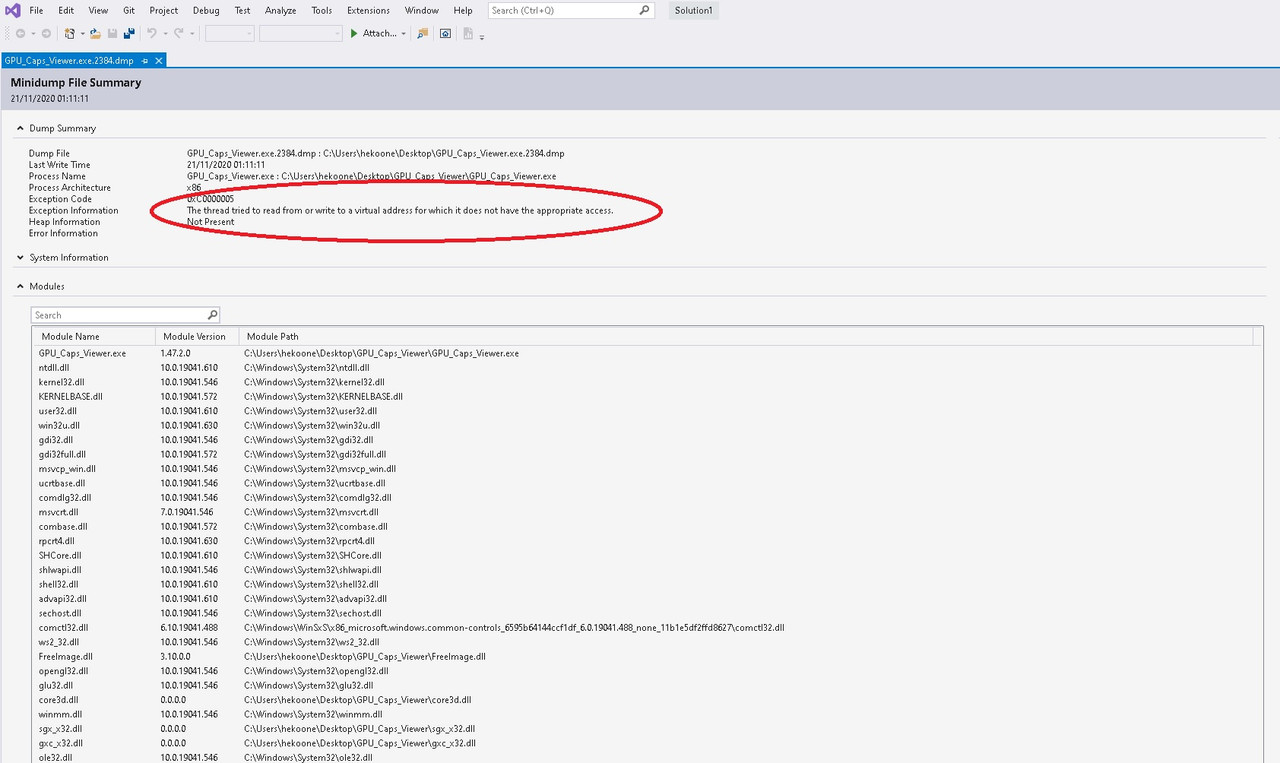Click the msvcrt.dll version 7.0.19041.546
The height and width of the screenshot is (763, 1280).
pyautogui.click(x=187, y=512)
